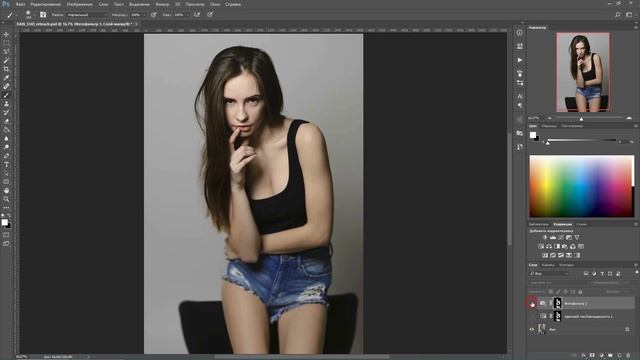The image size is (640, 360).
Task: Select the Clone Stamp tool
Action: (x=6, y=104)
